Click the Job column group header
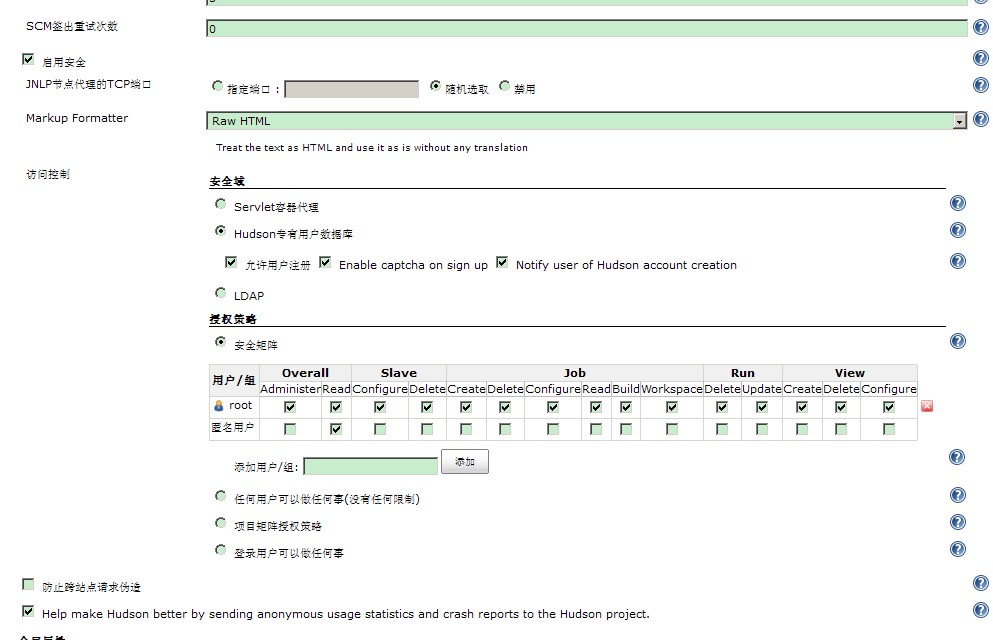Image resolution: width=993 pixels, height=640 pixels. 575,373
